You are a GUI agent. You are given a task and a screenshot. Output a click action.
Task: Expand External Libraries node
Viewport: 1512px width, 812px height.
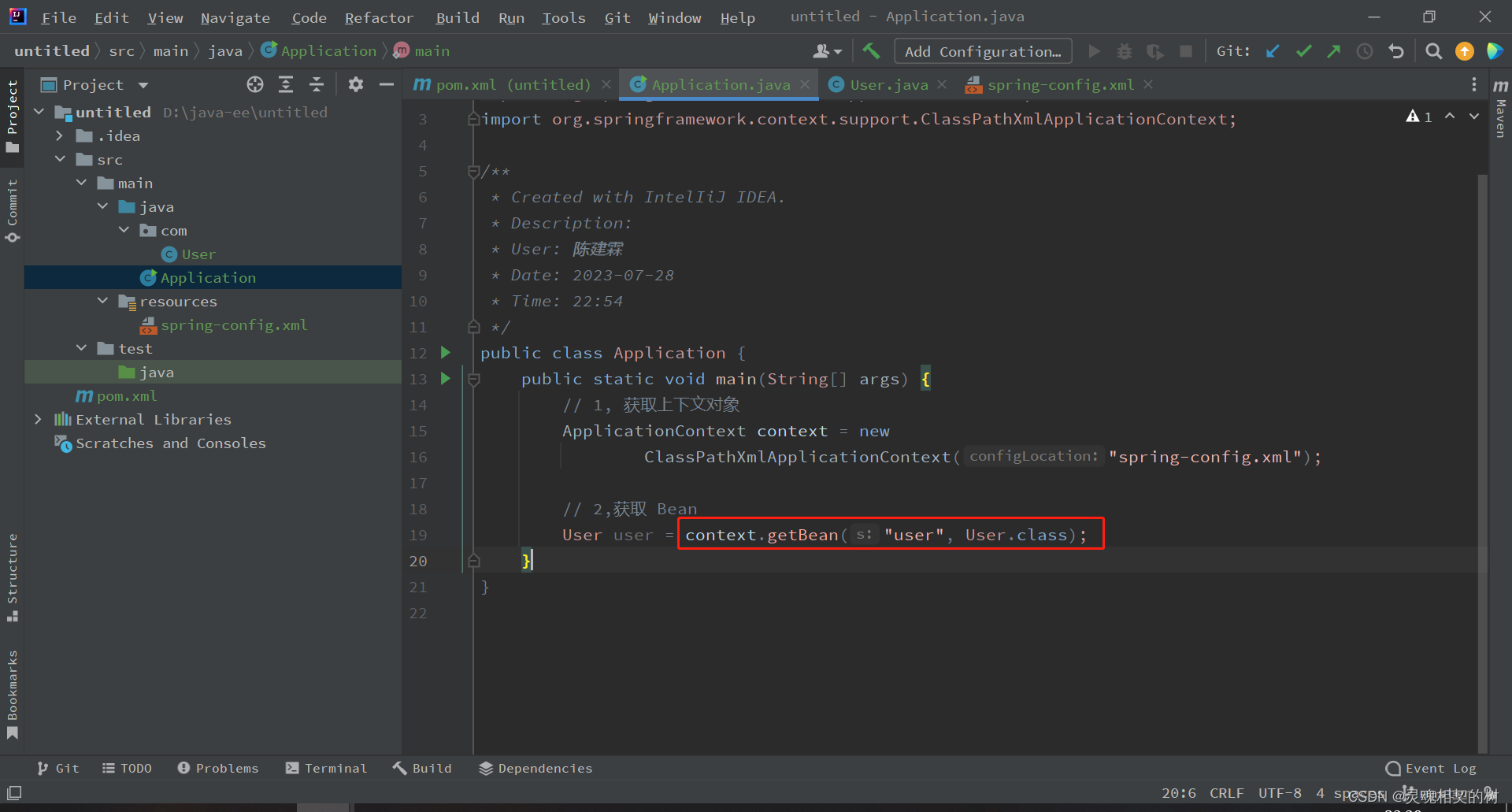[39, 419]
